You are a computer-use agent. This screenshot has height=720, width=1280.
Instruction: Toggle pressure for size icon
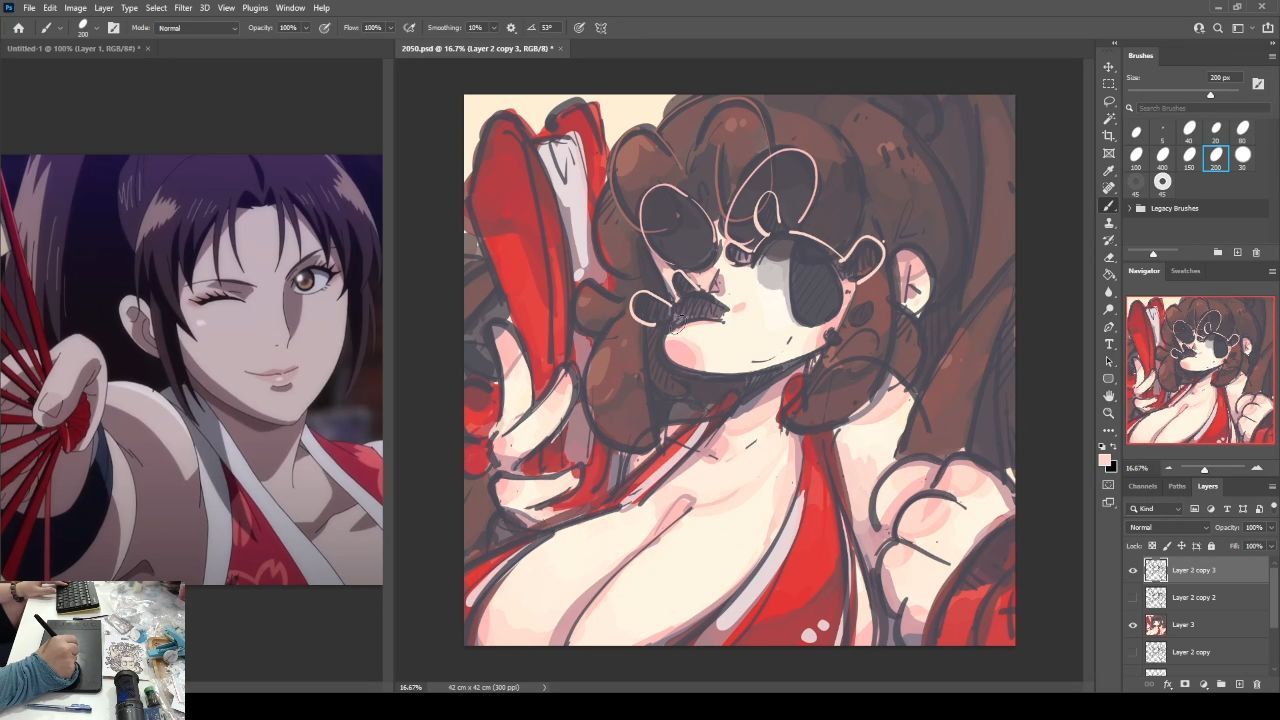pyautogui.click(x=579, y=28)
